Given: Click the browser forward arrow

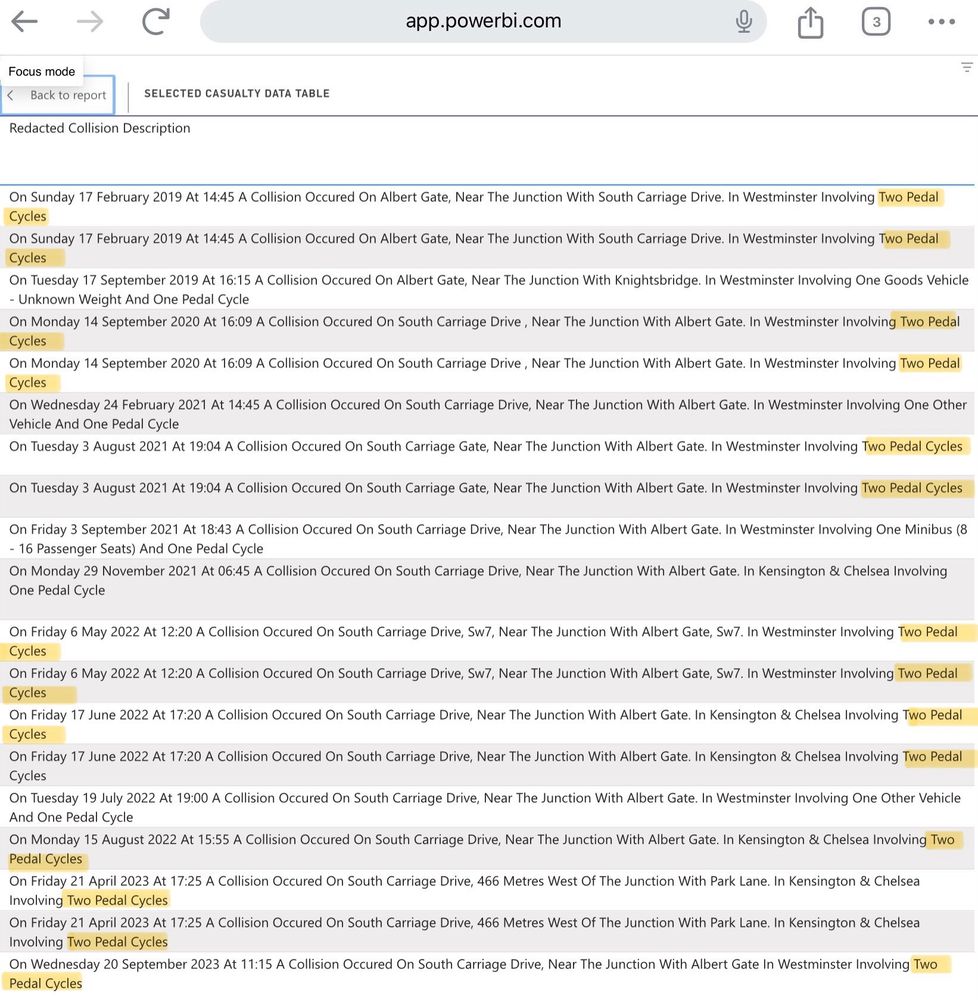Looking at the screenshot, I should tap(90, 21).
